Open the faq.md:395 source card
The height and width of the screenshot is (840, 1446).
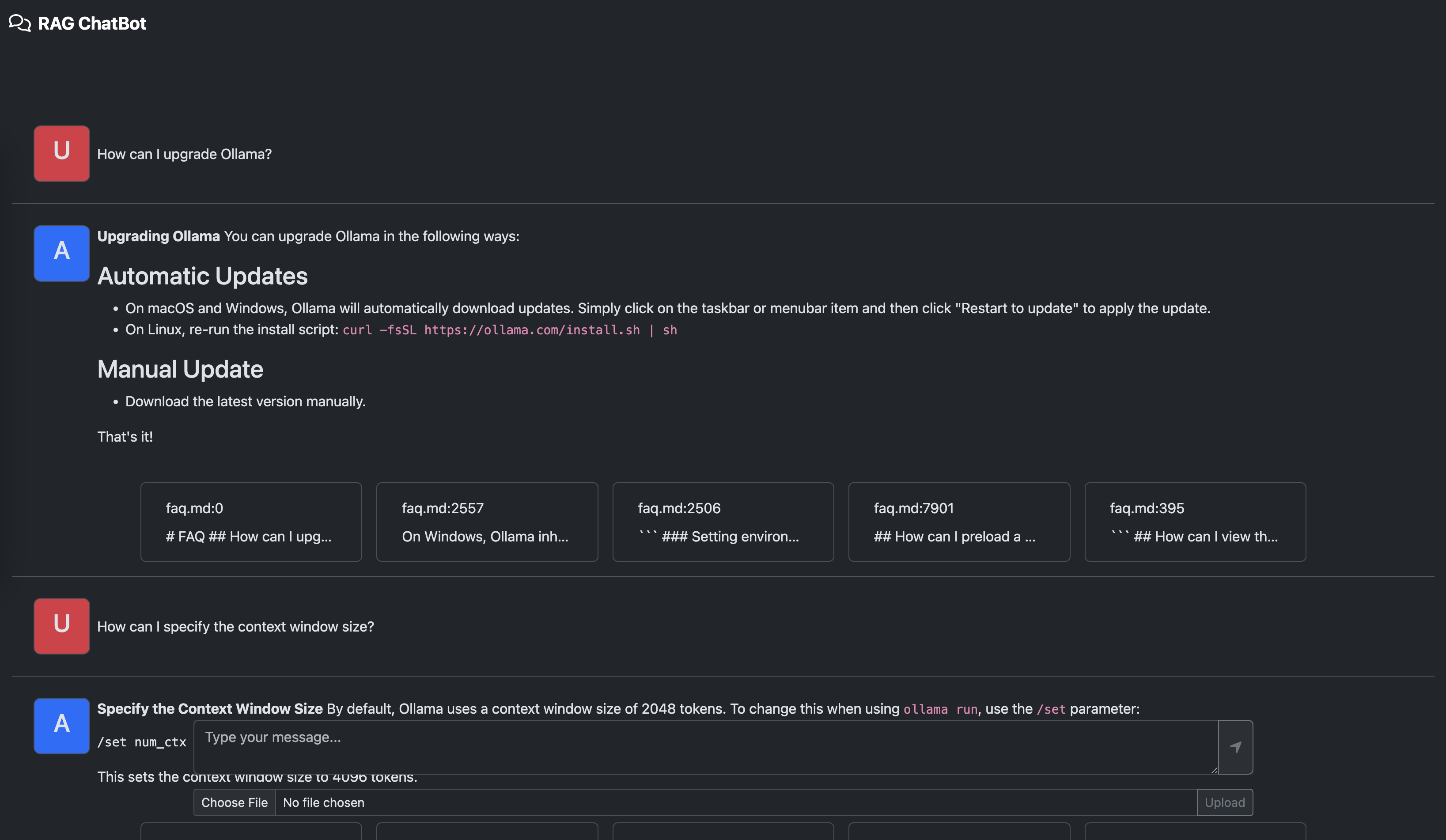(1195, 522)
